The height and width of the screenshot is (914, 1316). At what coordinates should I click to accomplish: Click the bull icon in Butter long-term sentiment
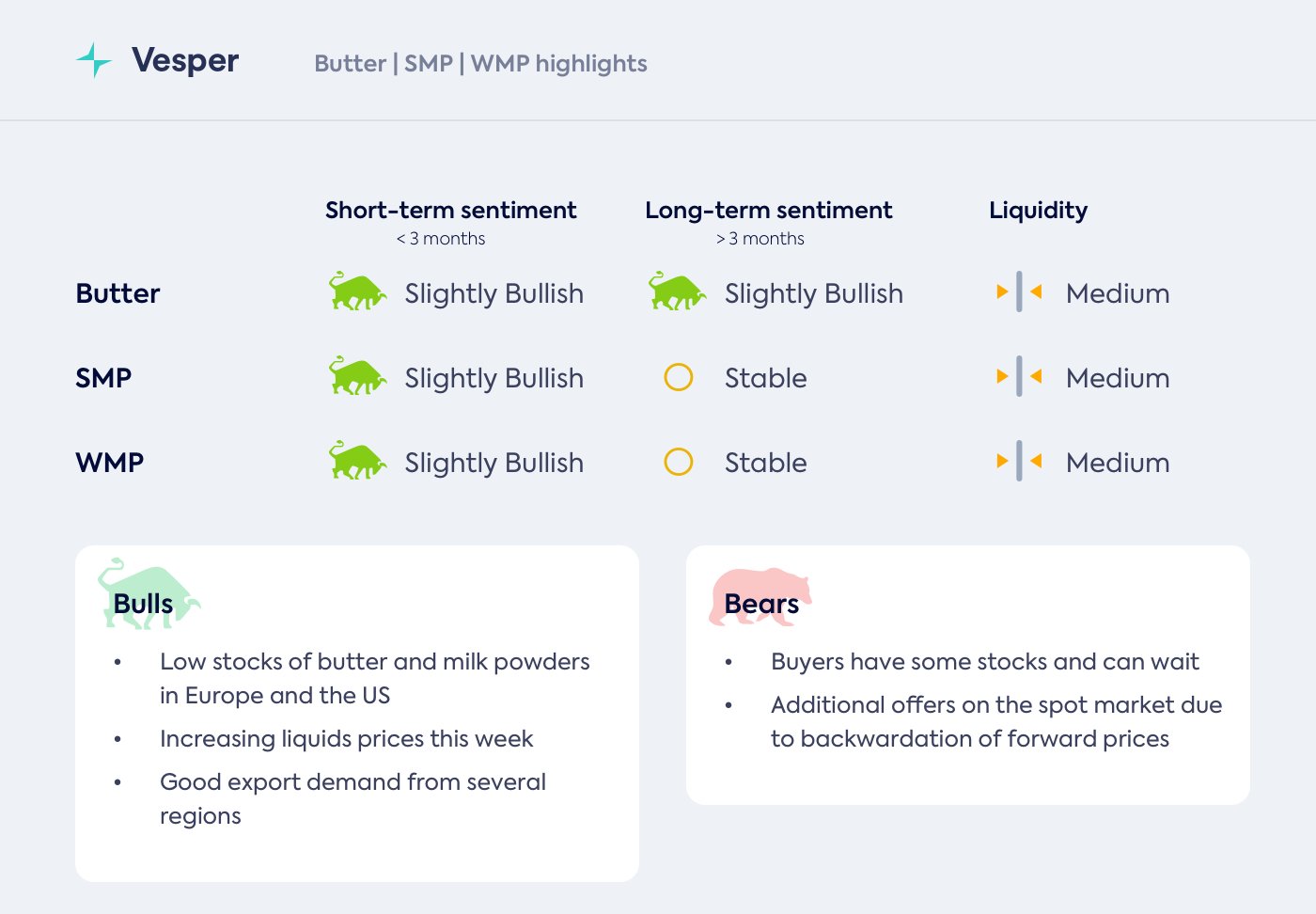677,292
